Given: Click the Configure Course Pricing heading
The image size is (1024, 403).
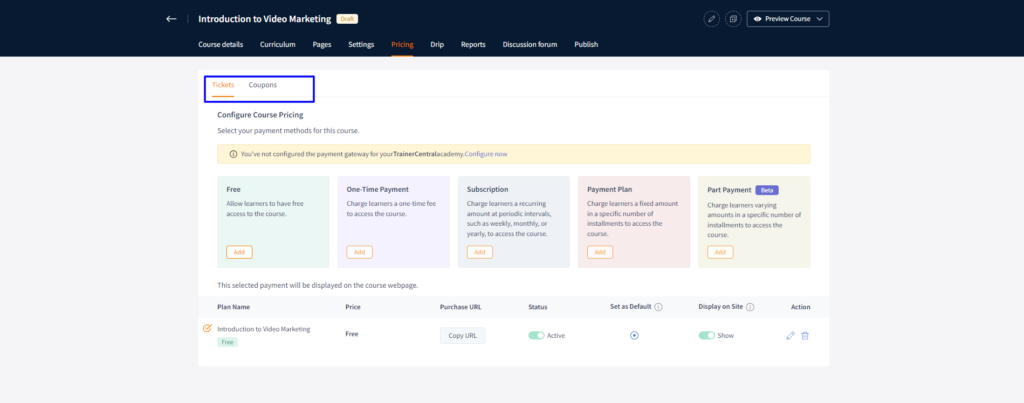Looking at the screenshot, I should click(260, 115).
